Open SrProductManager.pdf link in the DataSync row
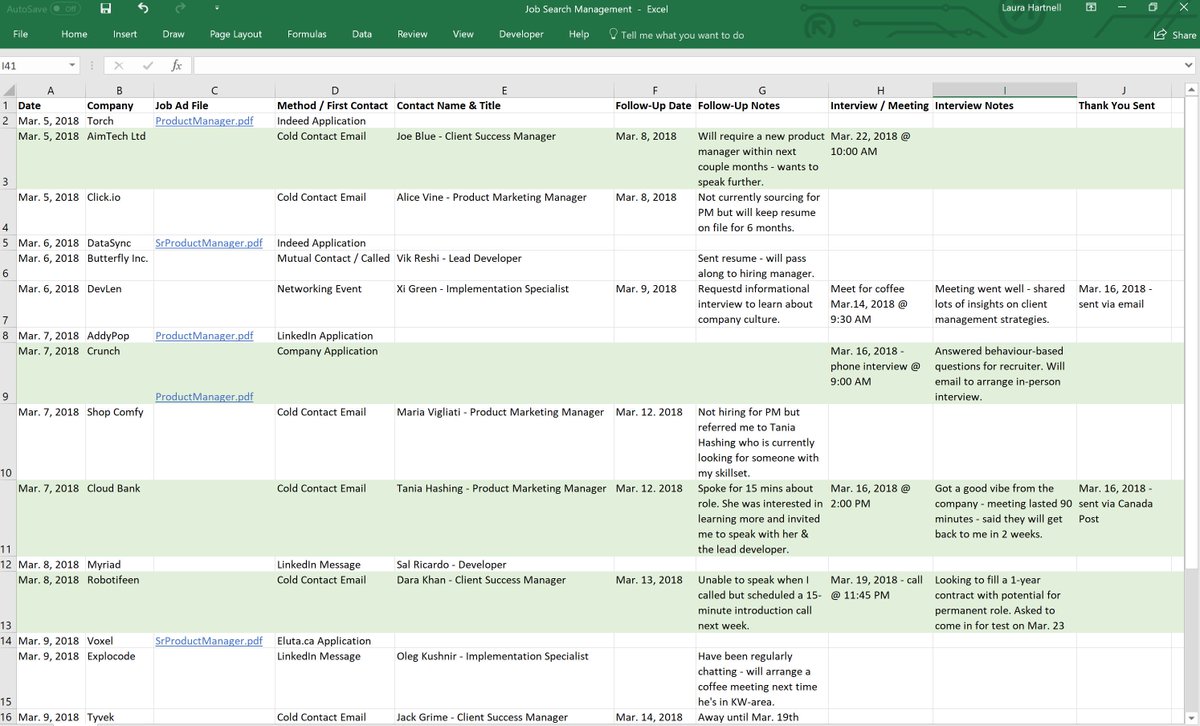Image resolution: width=1200 pixels, height=726 pixels. (209, 243)
